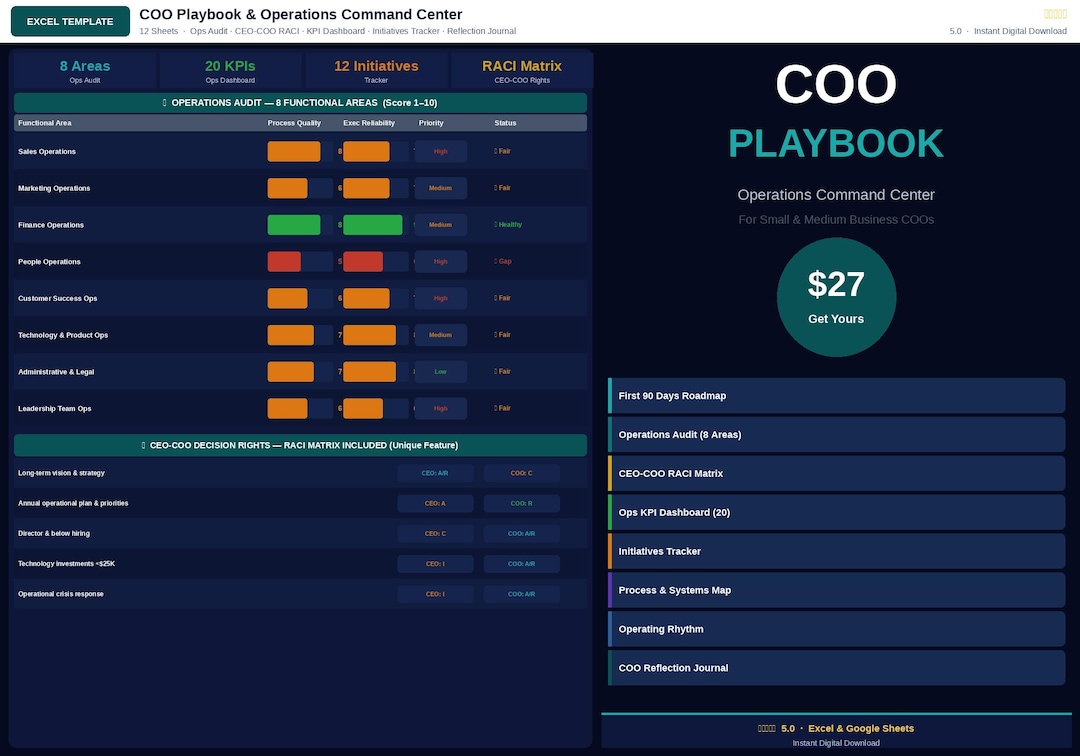Viewport: 1080px width, 756px height.
Task: Click the Medium priority badge for Technology & Product Ops
Action: pyautogui.click(x=441, y=335)
